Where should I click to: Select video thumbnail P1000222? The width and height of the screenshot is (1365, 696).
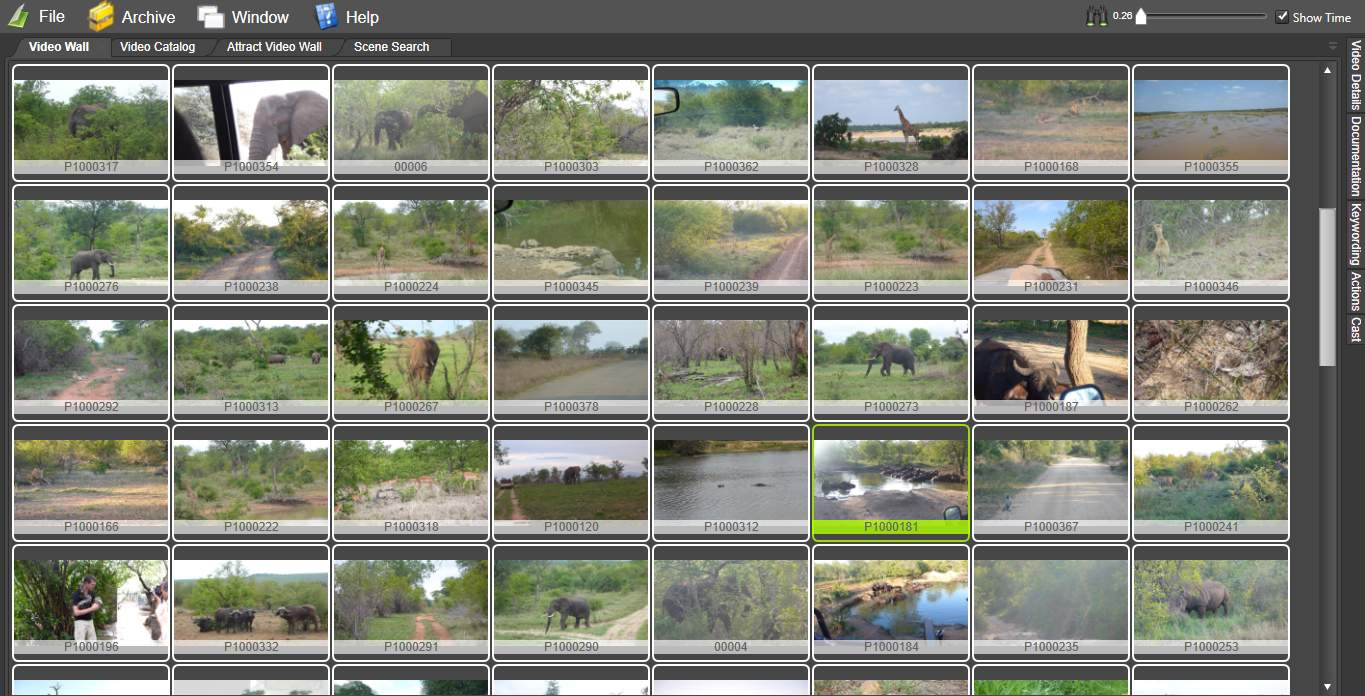[251, 483]
